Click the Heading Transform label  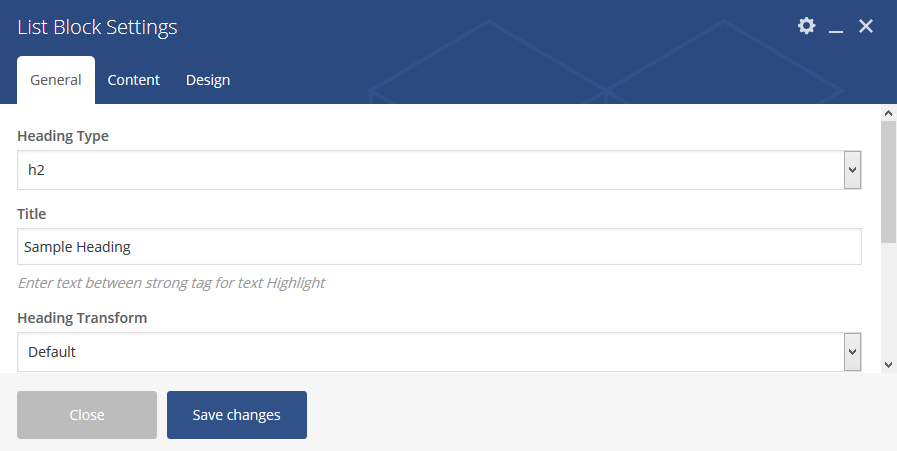82,318
